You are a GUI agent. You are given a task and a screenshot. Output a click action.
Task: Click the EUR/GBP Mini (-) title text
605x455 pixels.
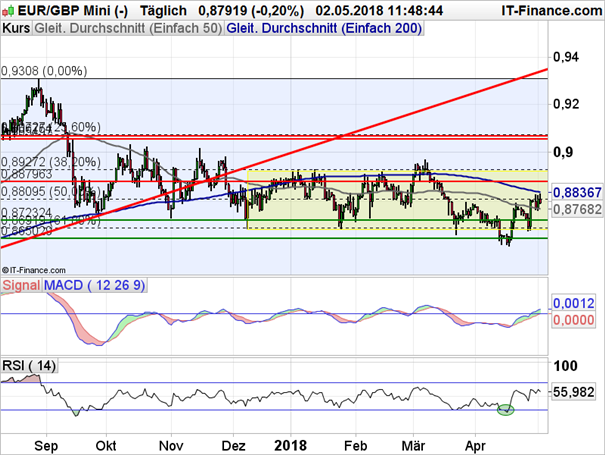click(73, 10)
